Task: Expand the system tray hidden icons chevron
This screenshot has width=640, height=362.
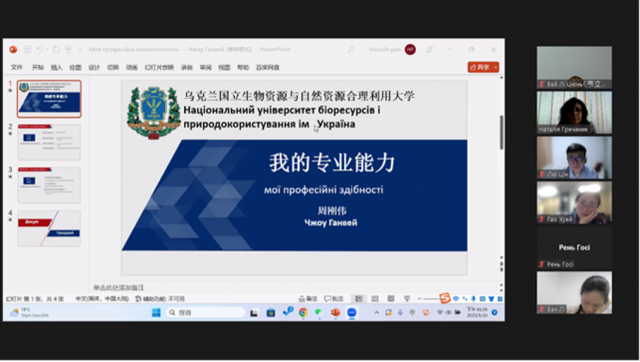Action: tap(376, 313)
